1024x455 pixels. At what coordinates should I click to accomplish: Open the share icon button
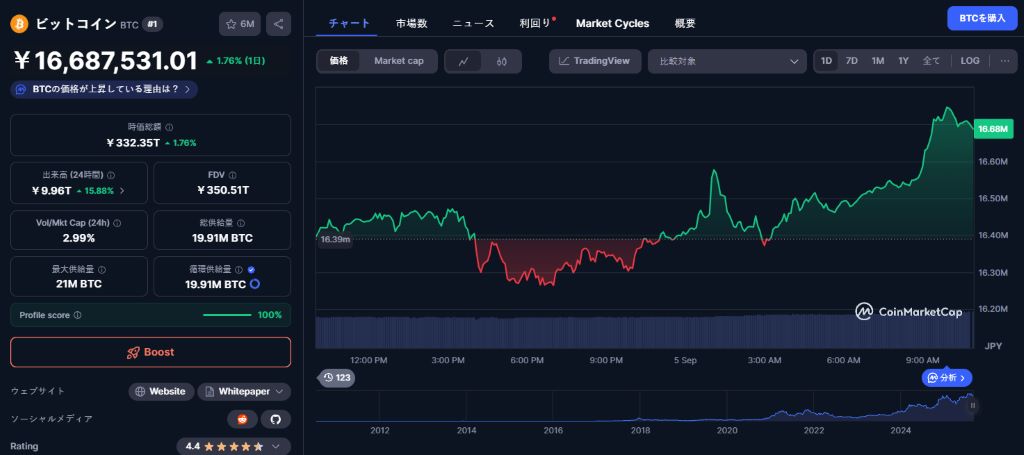(x=278, y=24)
